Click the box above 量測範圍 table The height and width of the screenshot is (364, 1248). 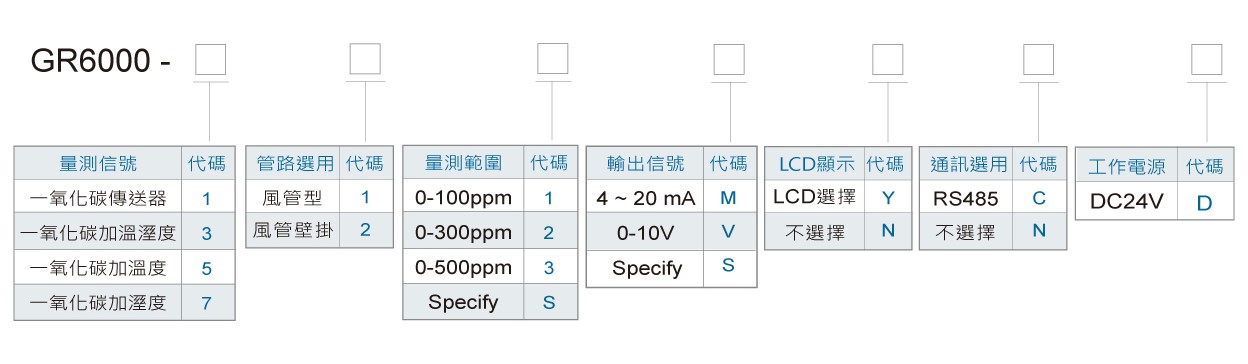coord(552,60)
